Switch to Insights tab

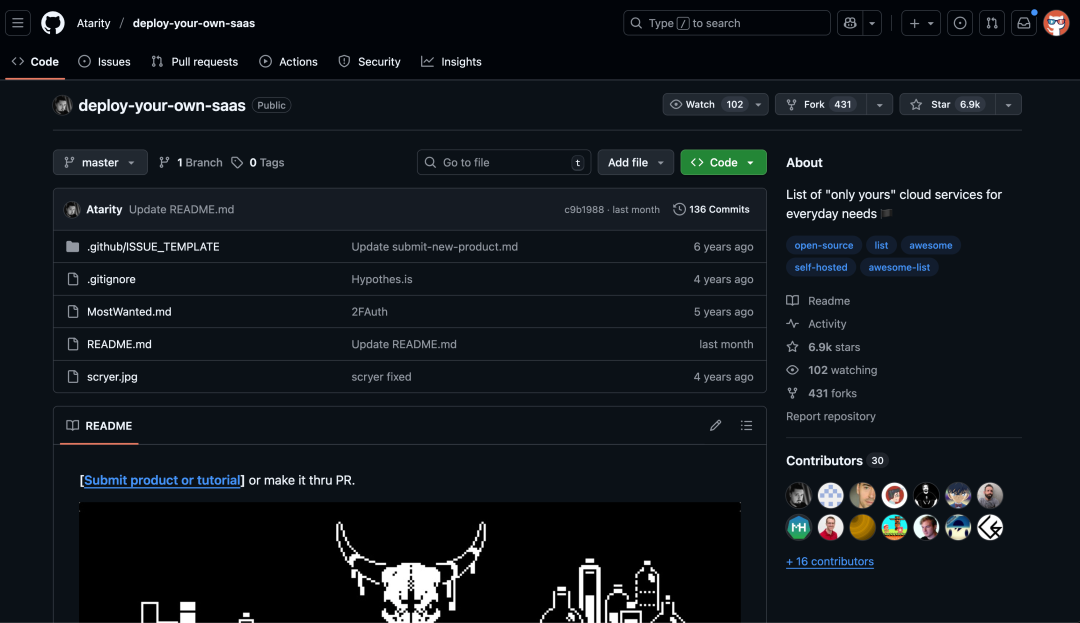[451, 61]
